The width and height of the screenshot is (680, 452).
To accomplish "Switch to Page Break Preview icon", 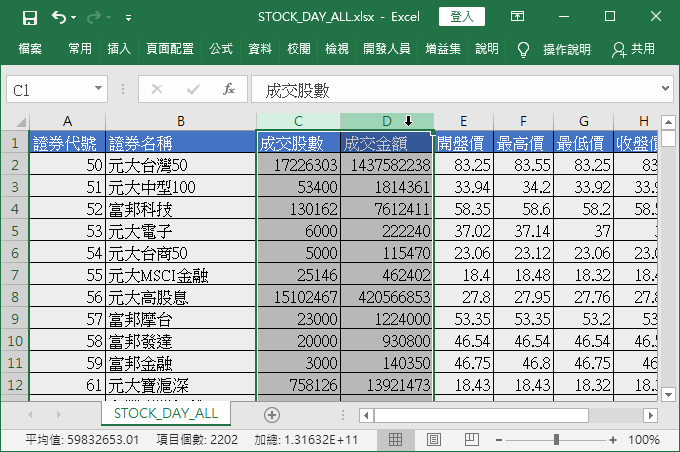I will [x=471, y=439].
